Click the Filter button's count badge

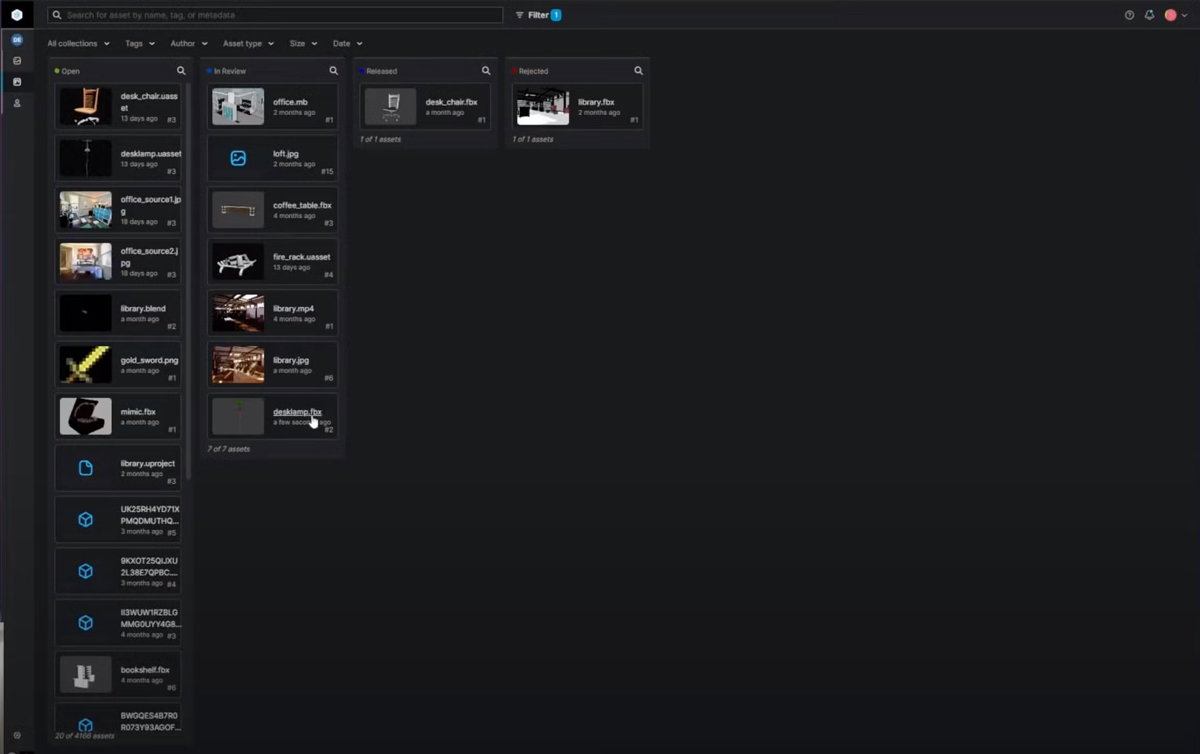point(556,15)
